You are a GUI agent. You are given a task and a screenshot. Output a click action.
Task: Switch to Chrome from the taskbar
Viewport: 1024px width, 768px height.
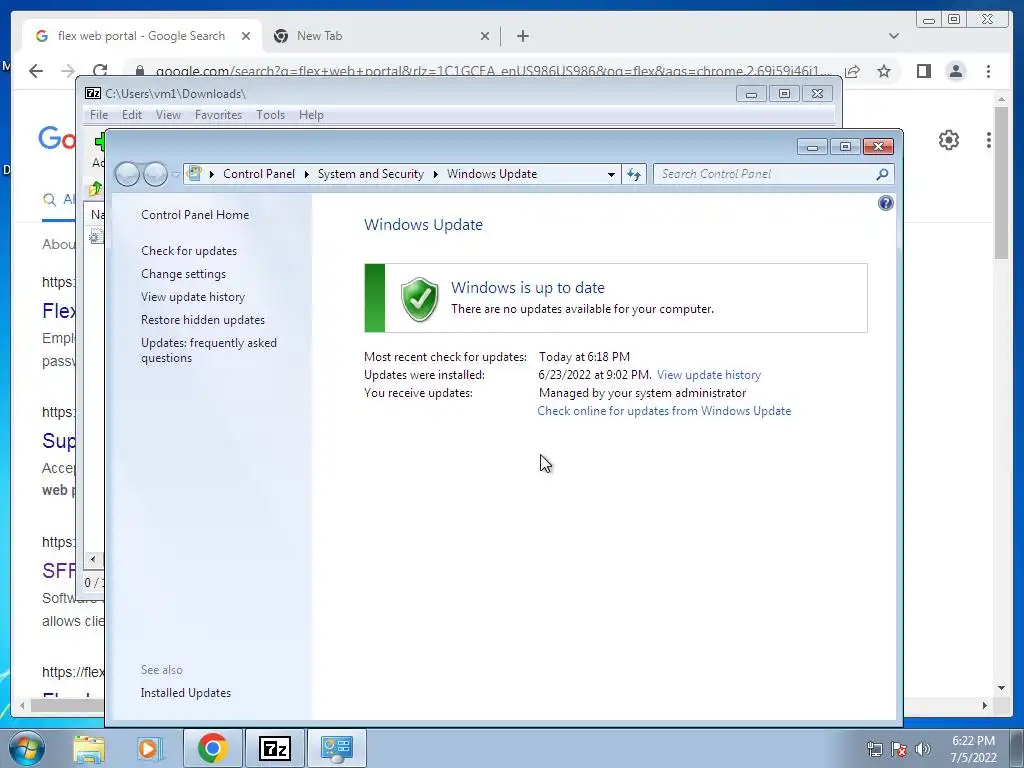click(212, 748)
